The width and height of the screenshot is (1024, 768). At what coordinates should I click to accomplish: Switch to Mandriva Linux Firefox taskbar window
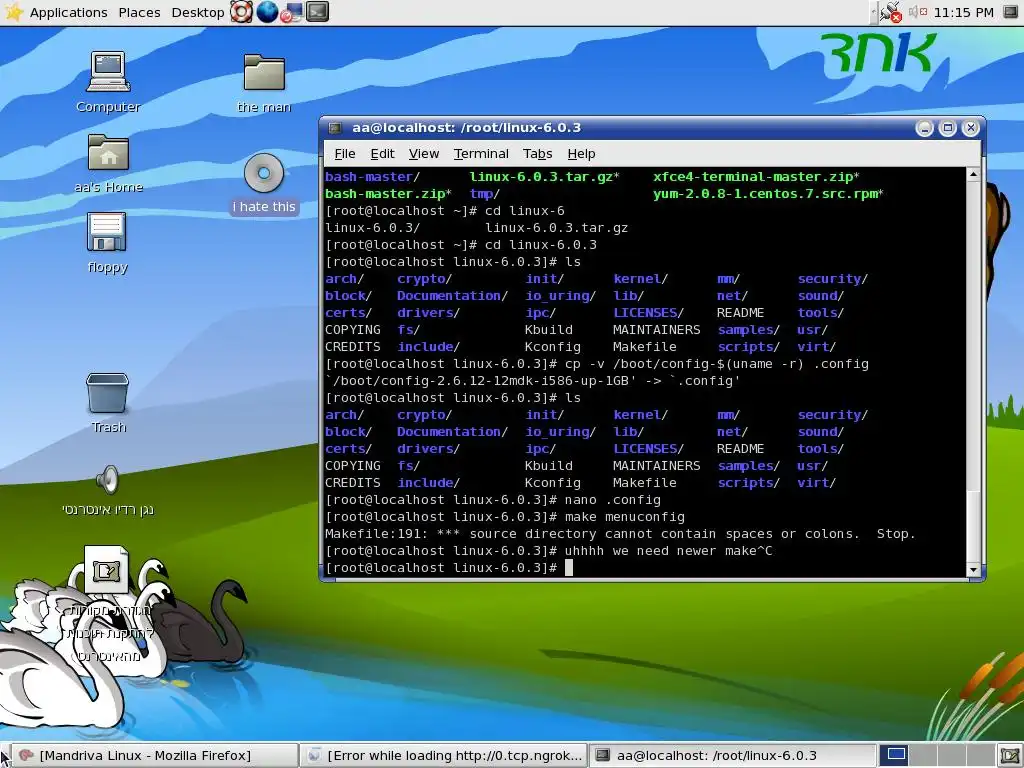155,756
